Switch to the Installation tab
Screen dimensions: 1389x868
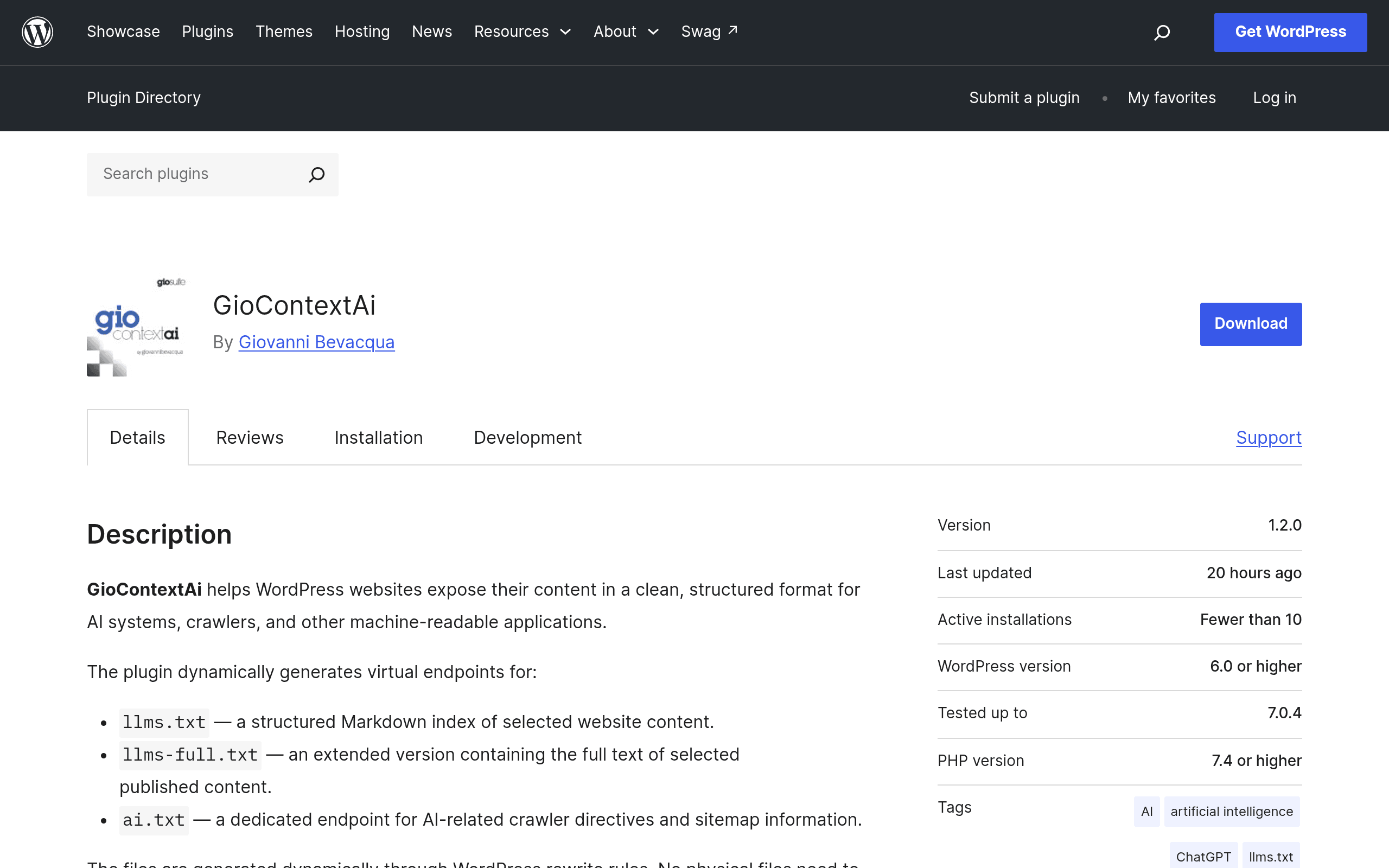(x=379, y=438)
